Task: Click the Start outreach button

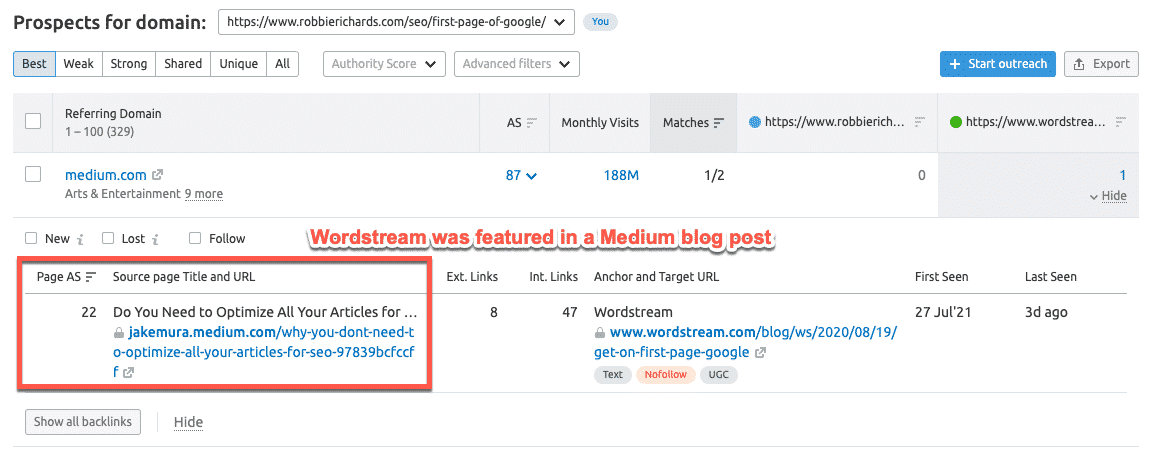Action: coord(997,64)
